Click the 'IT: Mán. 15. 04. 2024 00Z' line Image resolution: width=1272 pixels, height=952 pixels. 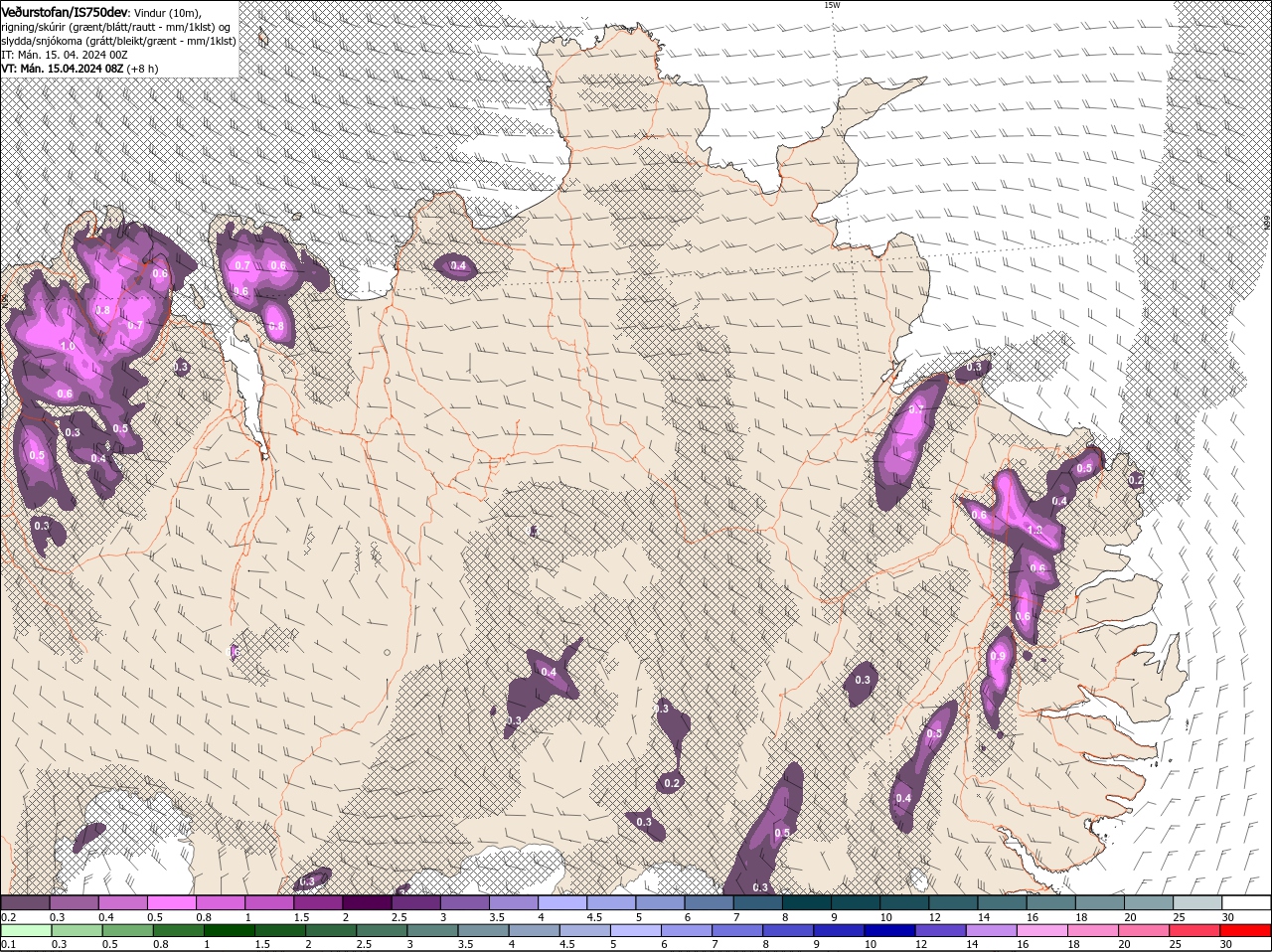pos(65,54)
